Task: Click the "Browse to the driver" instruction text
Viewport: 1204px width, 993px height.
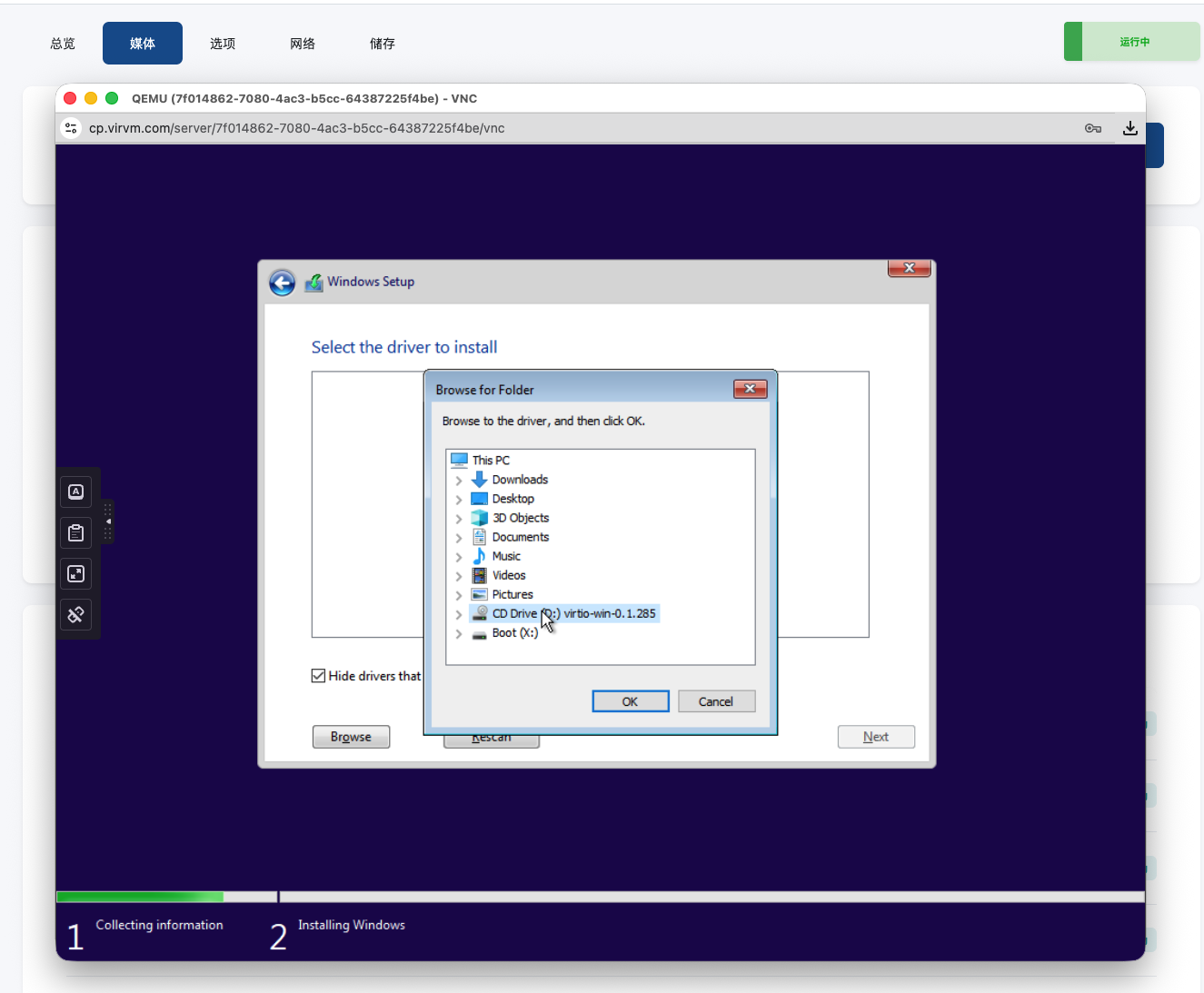Action: (x=543, y=421)
